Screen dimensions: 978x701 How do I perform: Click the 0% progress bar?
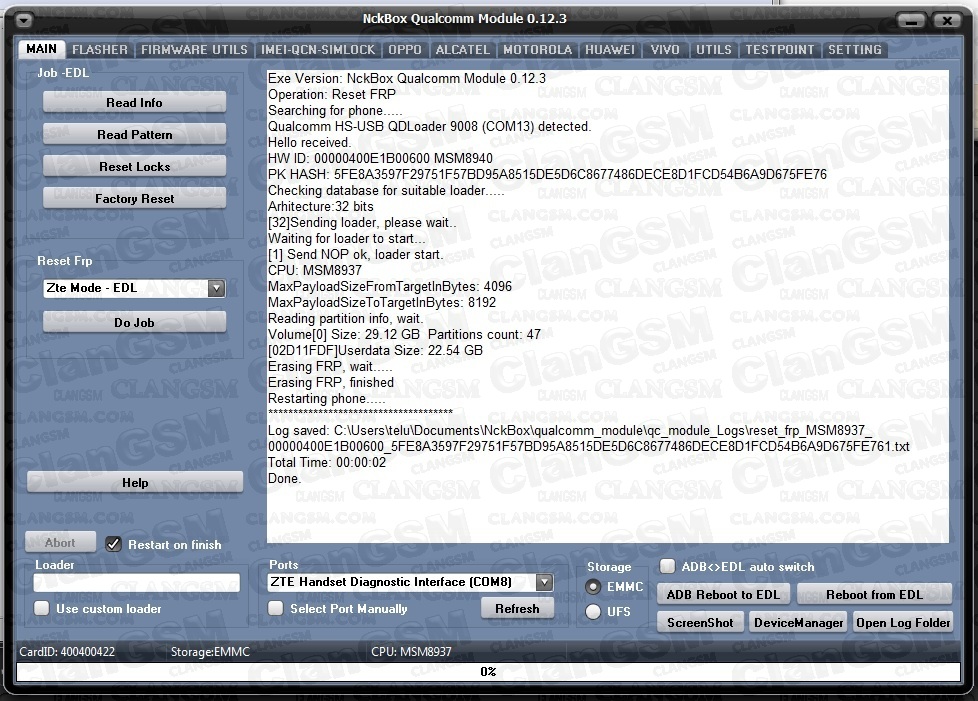[x=488, y=672]
